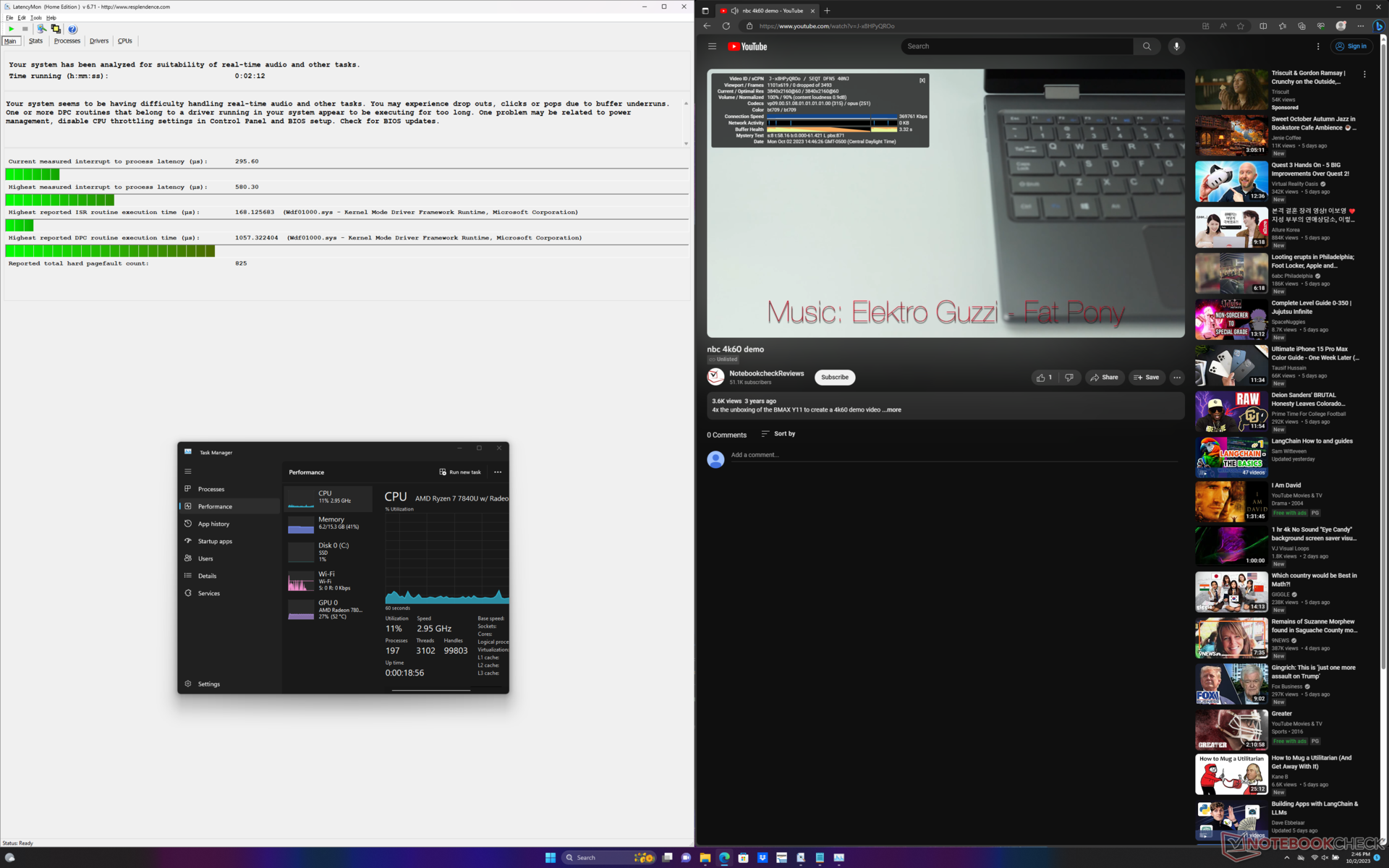The image size is (1389, 868).
Task: Select the Wi-Fi performance item
Action: point(328,581)
